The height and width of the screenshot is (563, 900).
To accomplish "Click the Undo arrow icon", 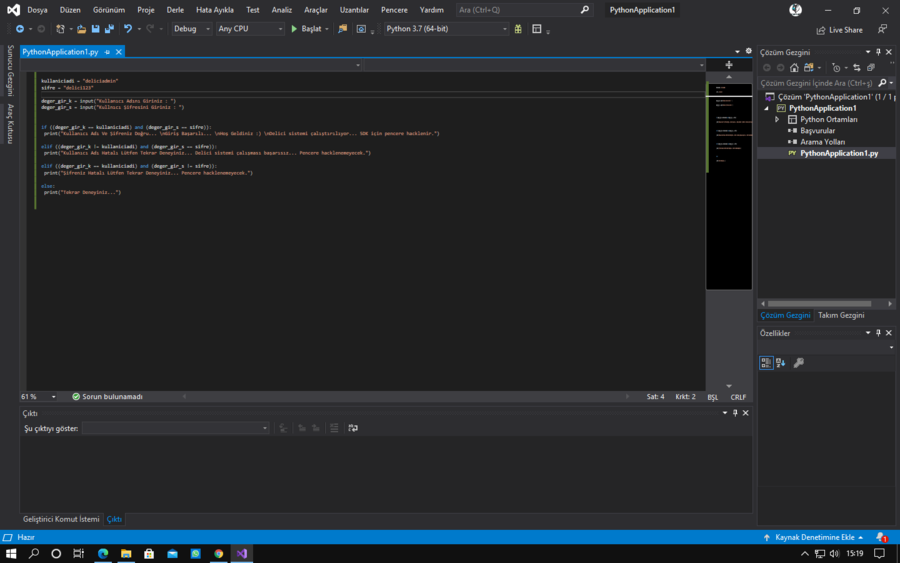I will tap(127, 29).
